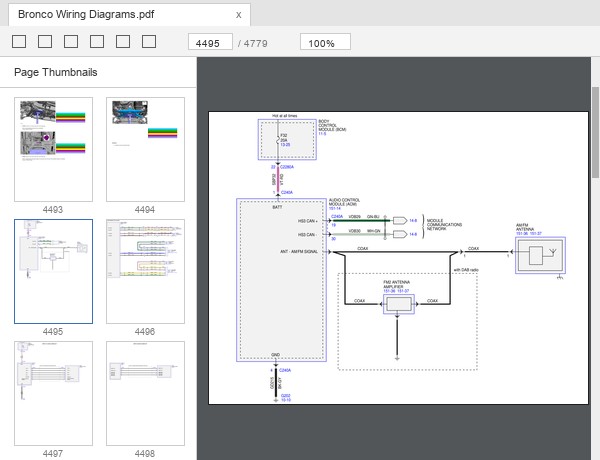Follow the 10-10 link below G202
The image size is (600, 460).
(x=286, y=400)
